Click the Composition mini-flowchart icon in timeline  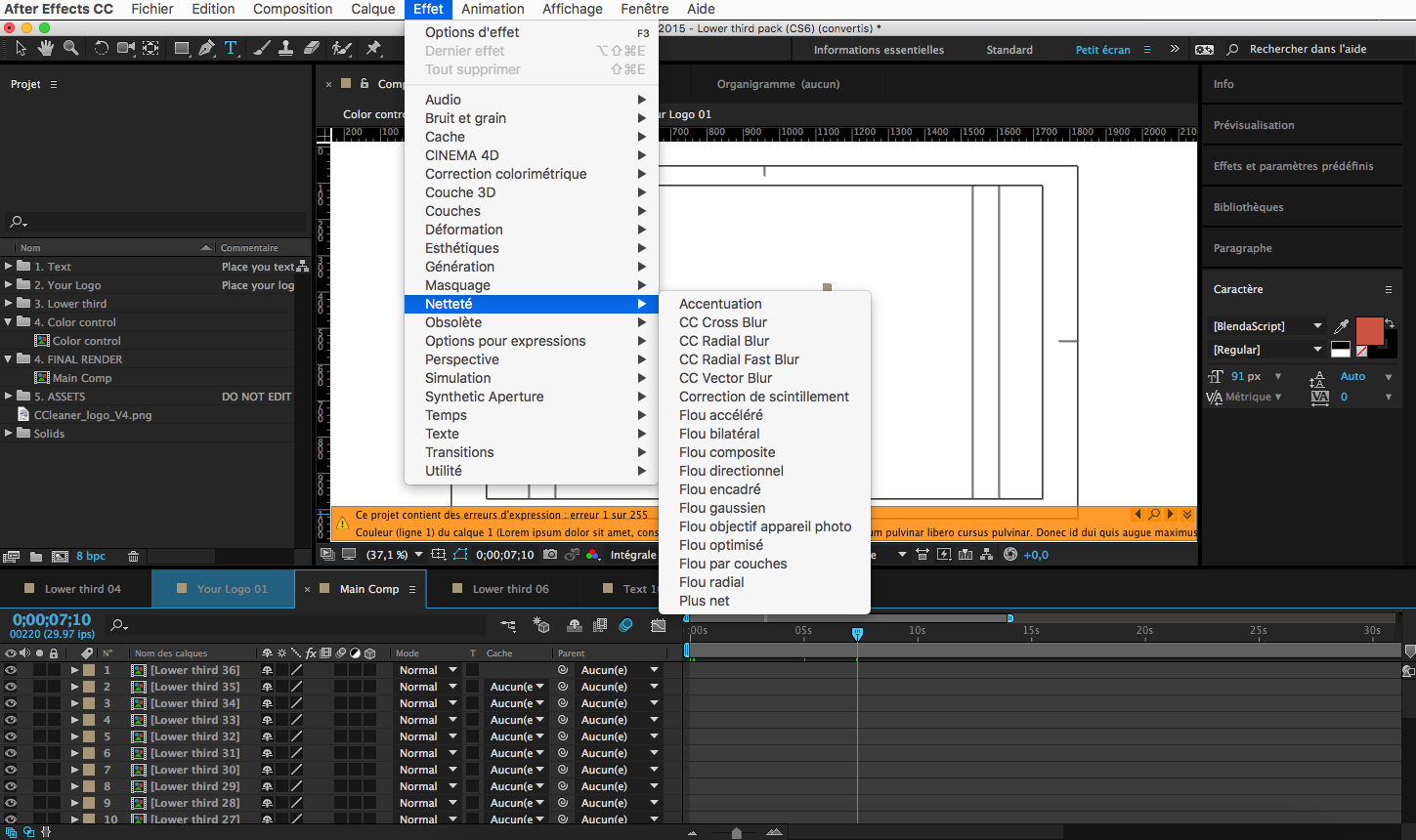(x=508, y=625)
